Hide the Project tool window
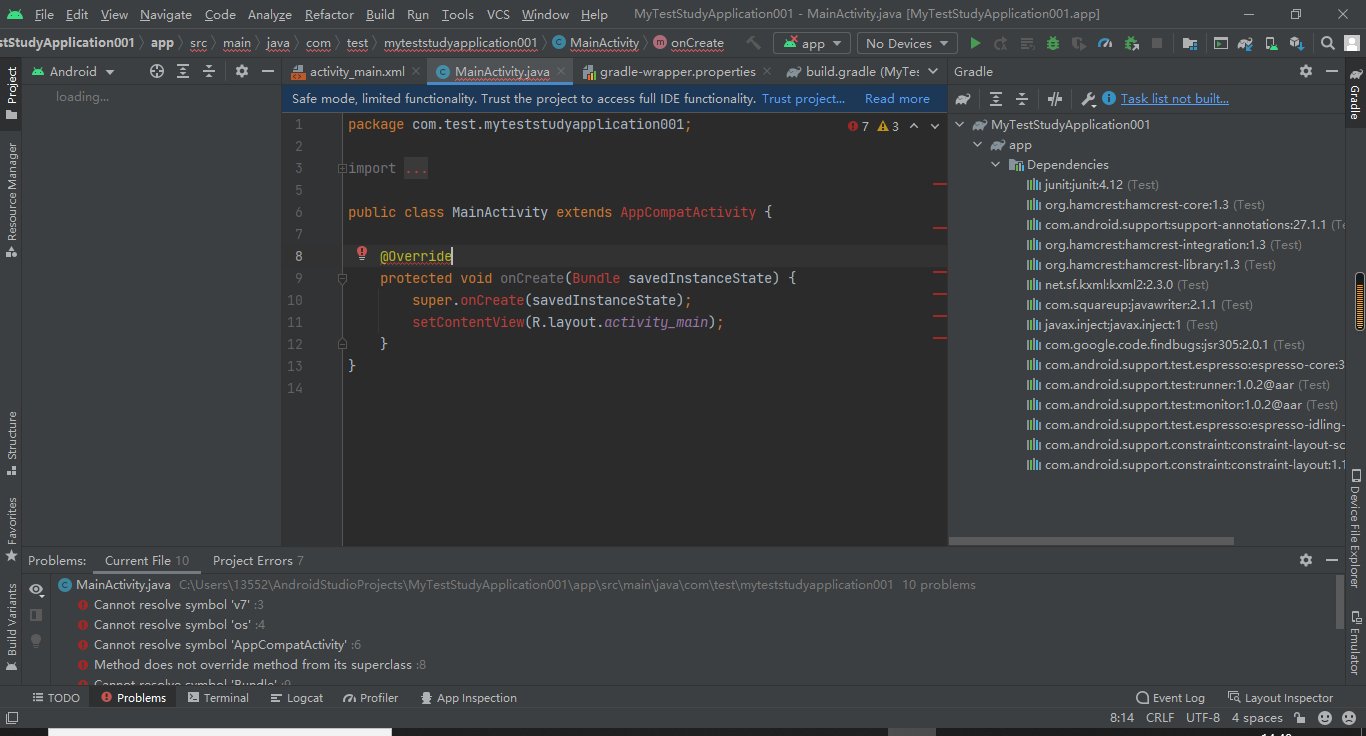The image size is (1366, 736). (x=267, y=71)
